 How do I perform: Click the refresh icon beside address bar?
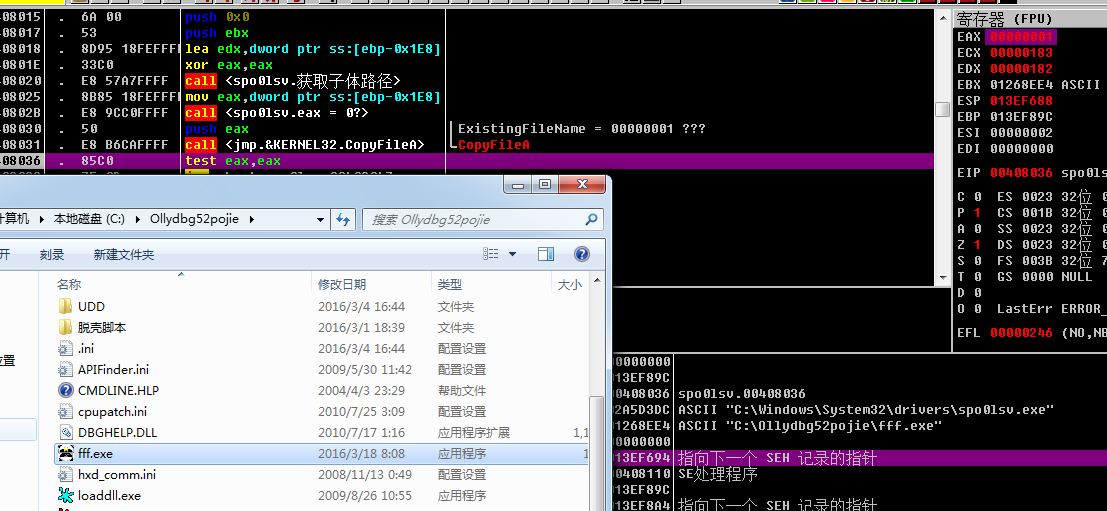point(343,219)
